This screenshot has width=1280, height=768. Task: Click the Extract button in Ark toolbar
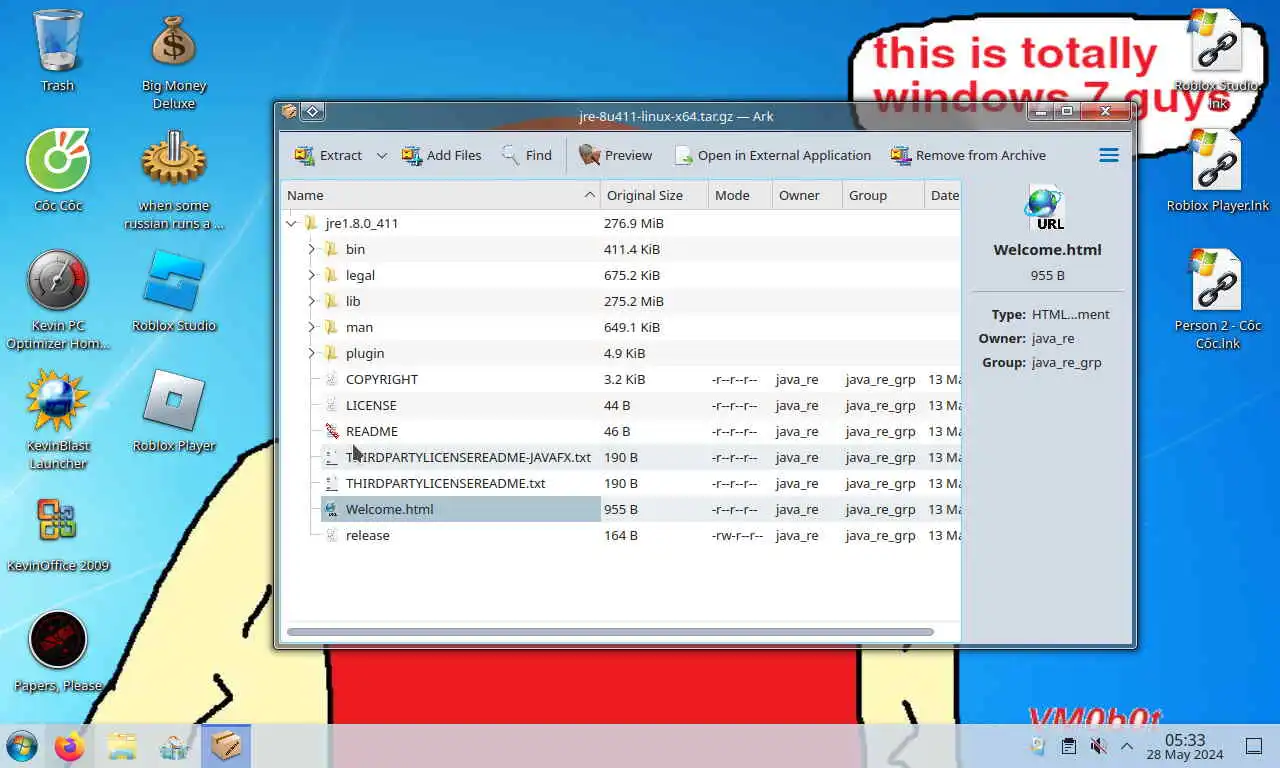[328, 155]
